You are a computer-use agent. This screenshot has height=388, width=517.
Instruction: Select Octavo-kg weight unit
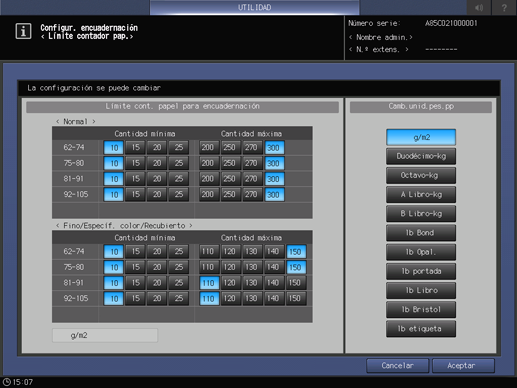click(x=421, y=175)
